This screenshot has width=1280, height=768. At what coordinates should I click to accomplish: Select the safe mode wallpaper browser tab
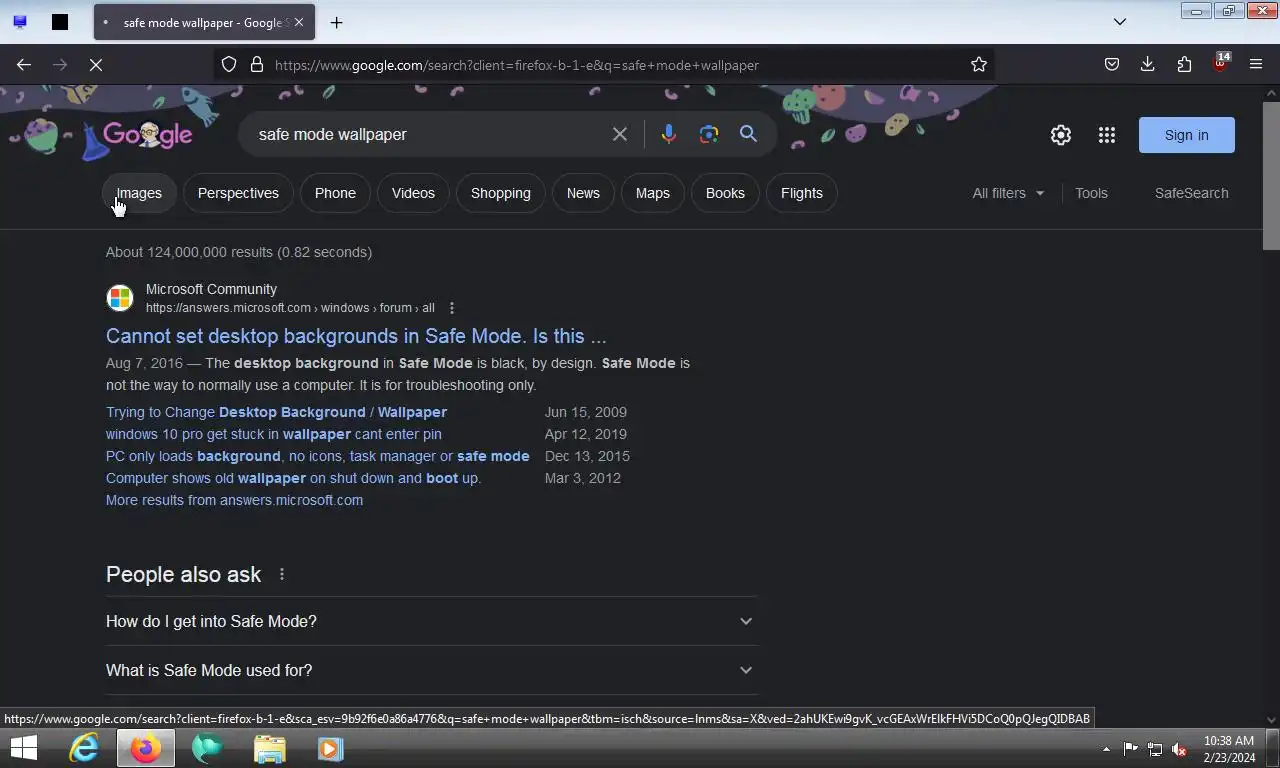(x=204, y=22)
